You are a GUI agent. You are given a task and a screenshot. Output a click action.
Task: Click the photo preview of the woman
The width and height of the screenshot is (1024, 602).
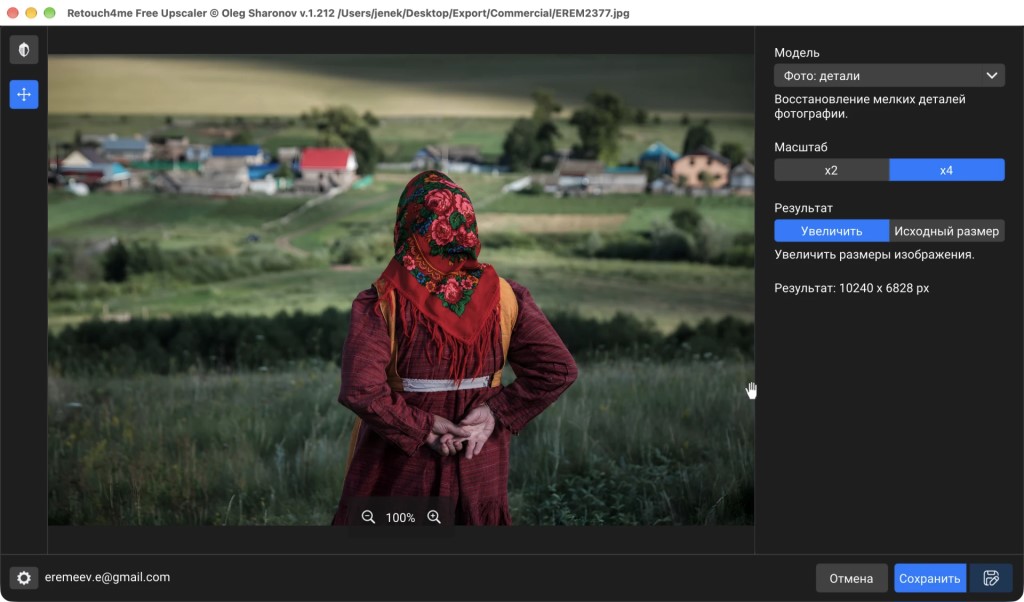[401, 290]
